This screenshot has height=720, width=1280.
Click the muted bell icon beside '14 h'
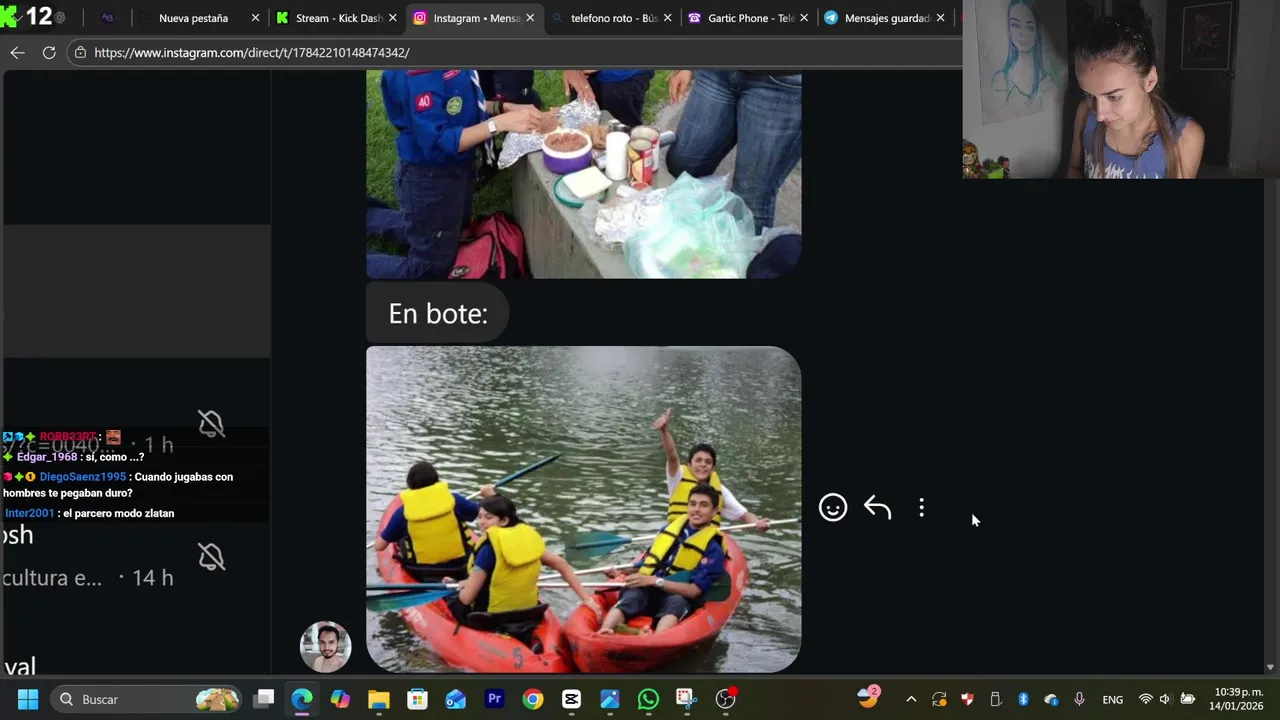[x=211, y=557]
